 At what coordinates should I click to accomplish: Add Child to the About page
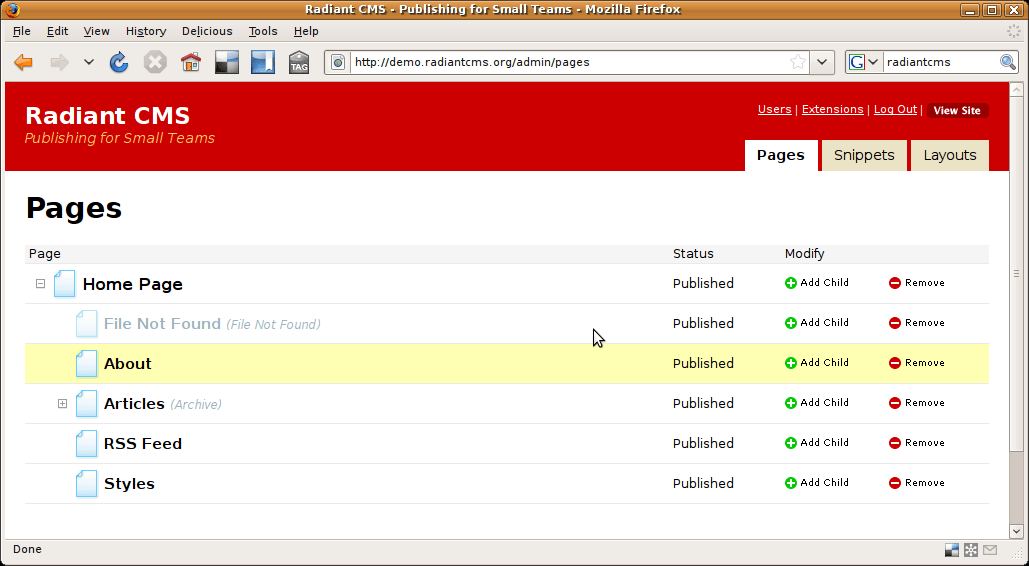817,363
